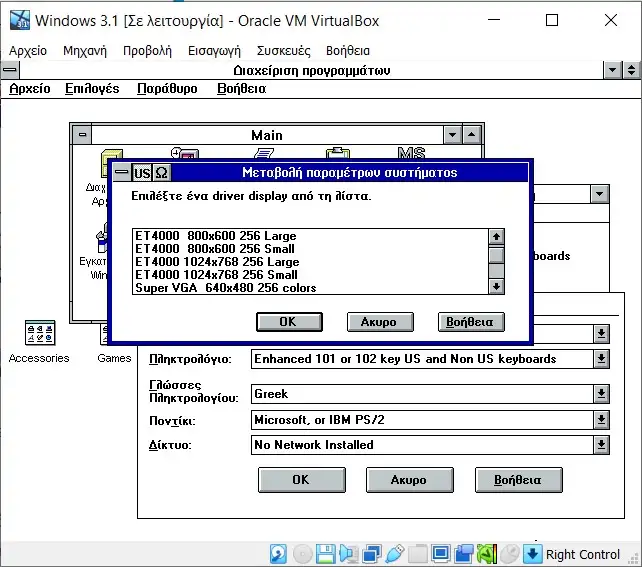The width and height of the screenshot is (642, 567).
Task: Click the blue keyboard capture arrow icon
Action: [533, 554]
